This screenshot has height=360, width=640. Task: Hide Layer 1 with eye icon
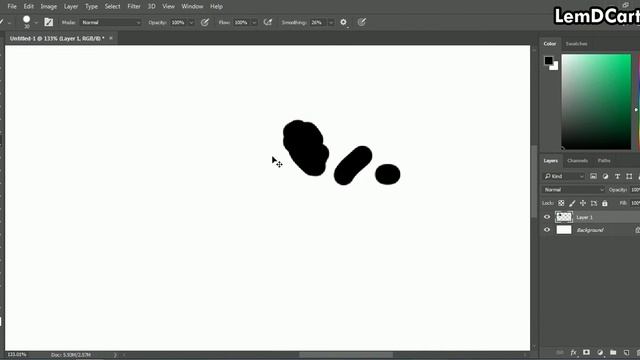click(547, 217)
